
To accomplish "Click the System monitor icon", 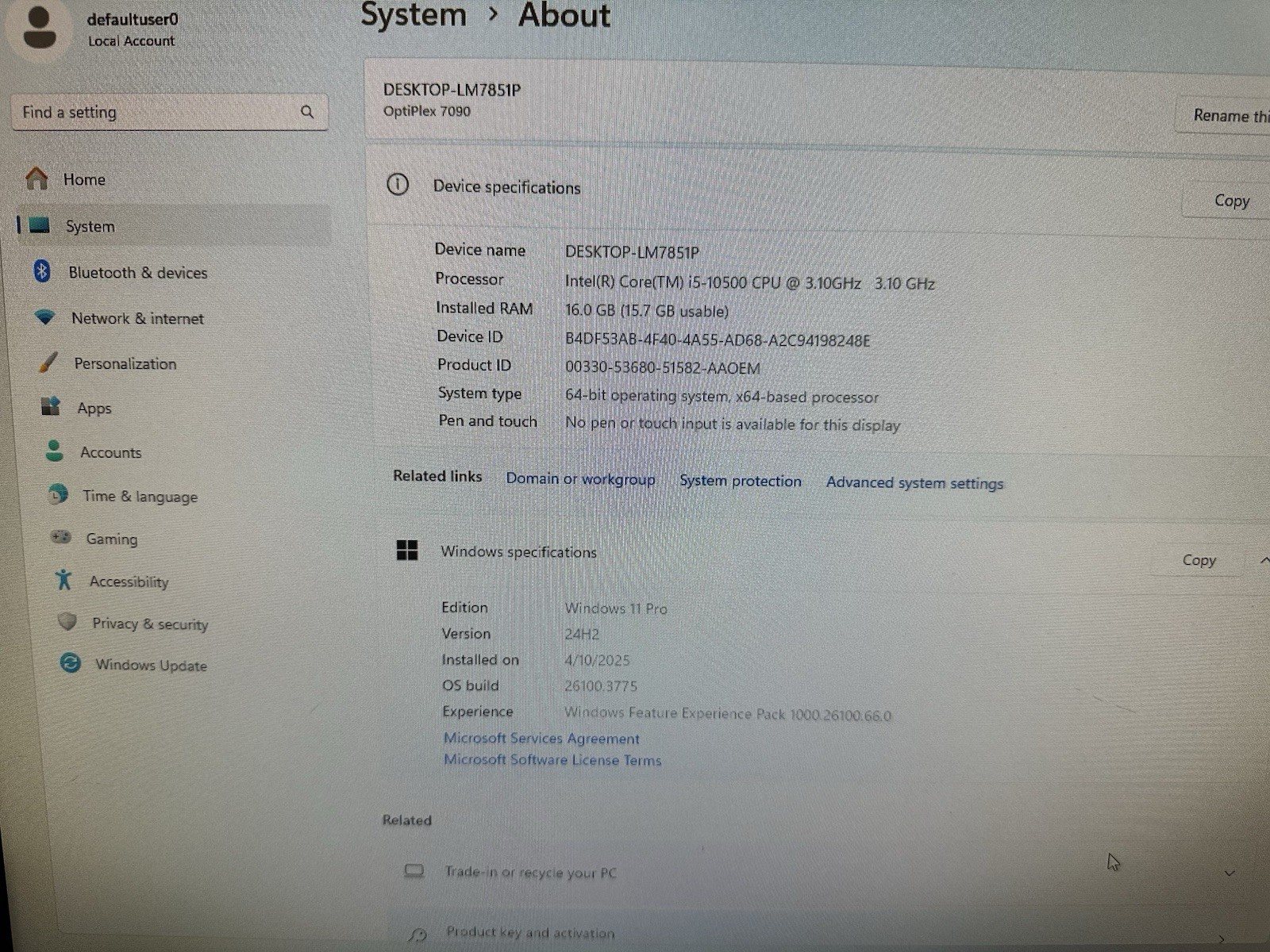I will point(40,225).
